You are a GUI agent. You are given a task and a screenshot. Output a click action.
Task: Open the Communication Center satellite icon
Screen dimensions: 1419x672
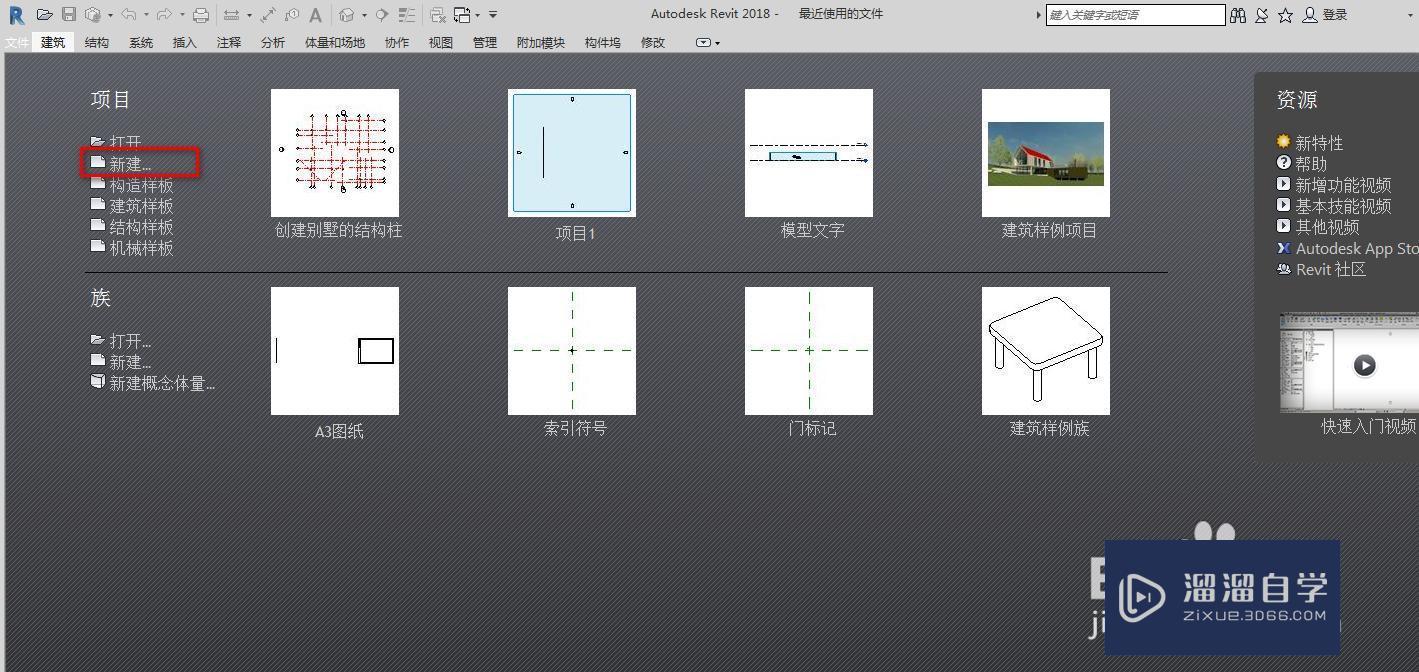tap(1261, 14)
